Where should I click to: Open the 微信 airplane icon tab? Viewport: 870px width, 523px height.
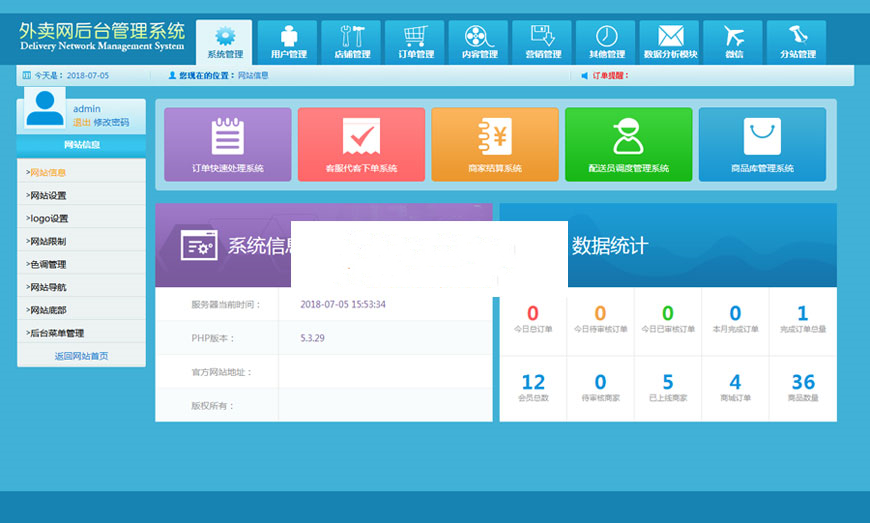[734, 41]
